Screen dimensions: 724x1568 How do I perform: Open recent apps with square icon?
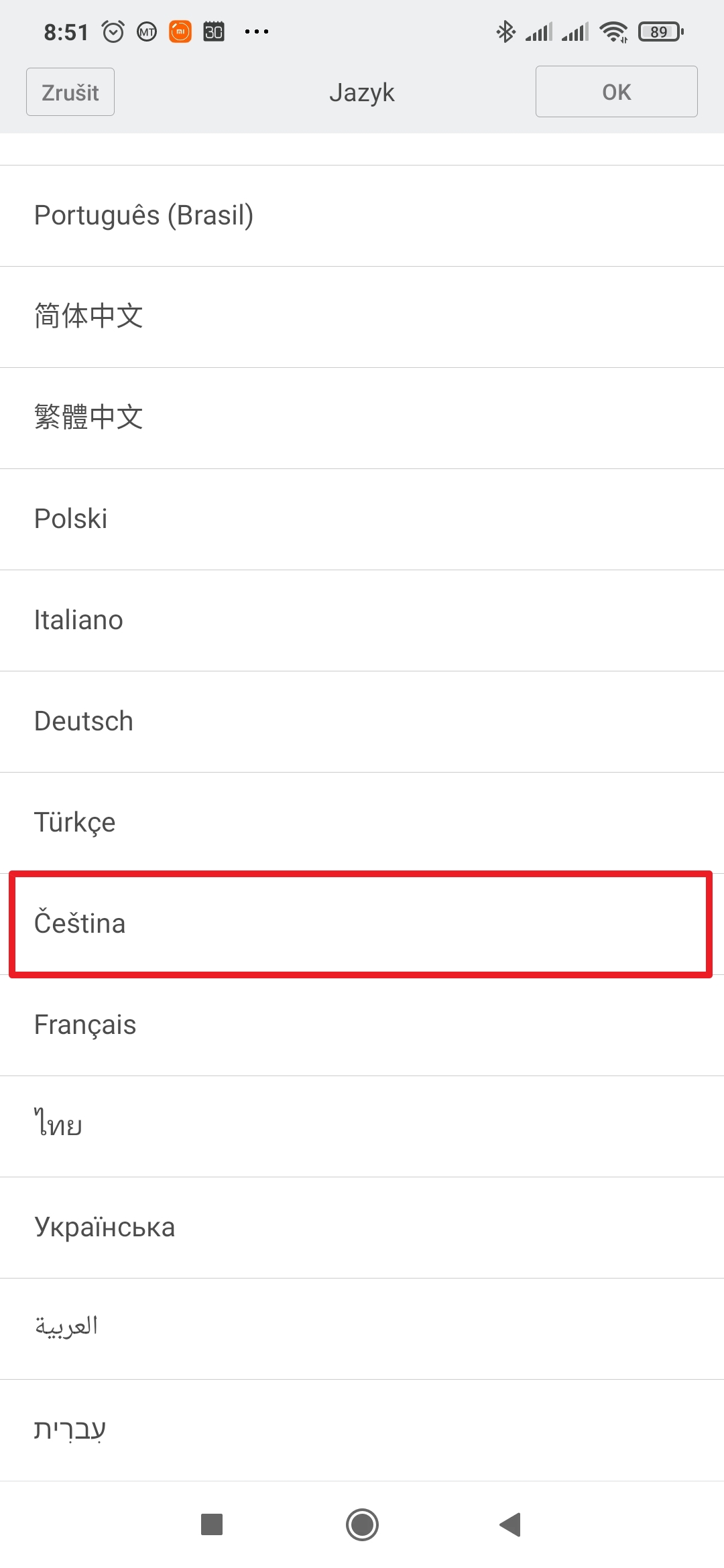click(x=212, y=1524)
